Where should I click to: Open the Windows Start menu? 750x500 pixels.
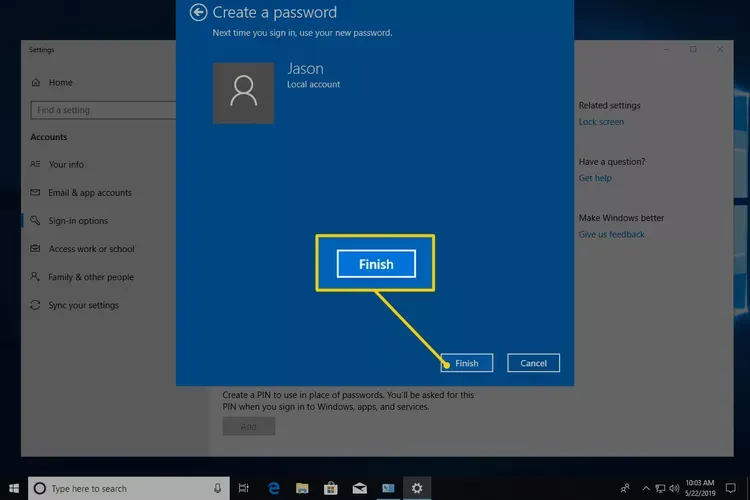(x=13, y=488)
